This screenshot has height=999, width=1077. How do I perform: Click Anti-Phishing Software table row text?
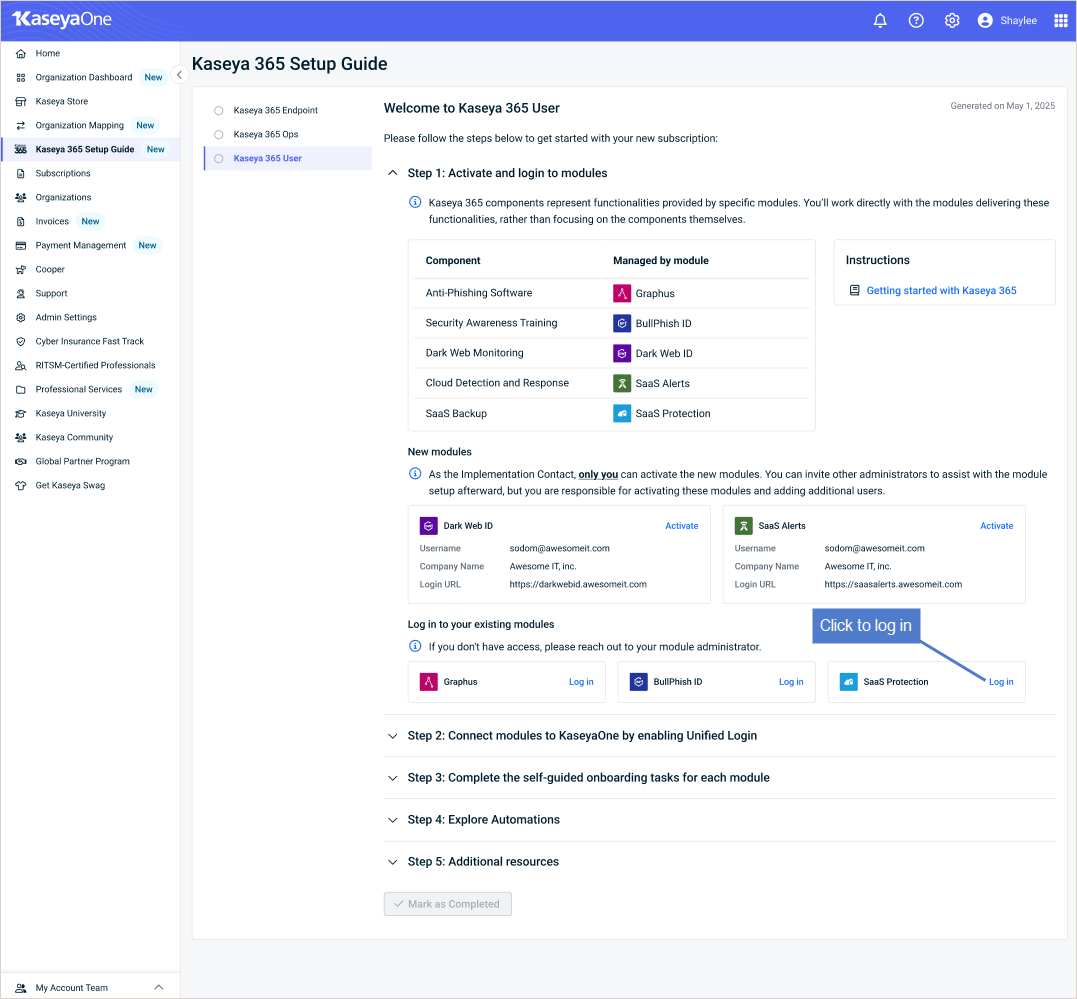tap(479, 293)
